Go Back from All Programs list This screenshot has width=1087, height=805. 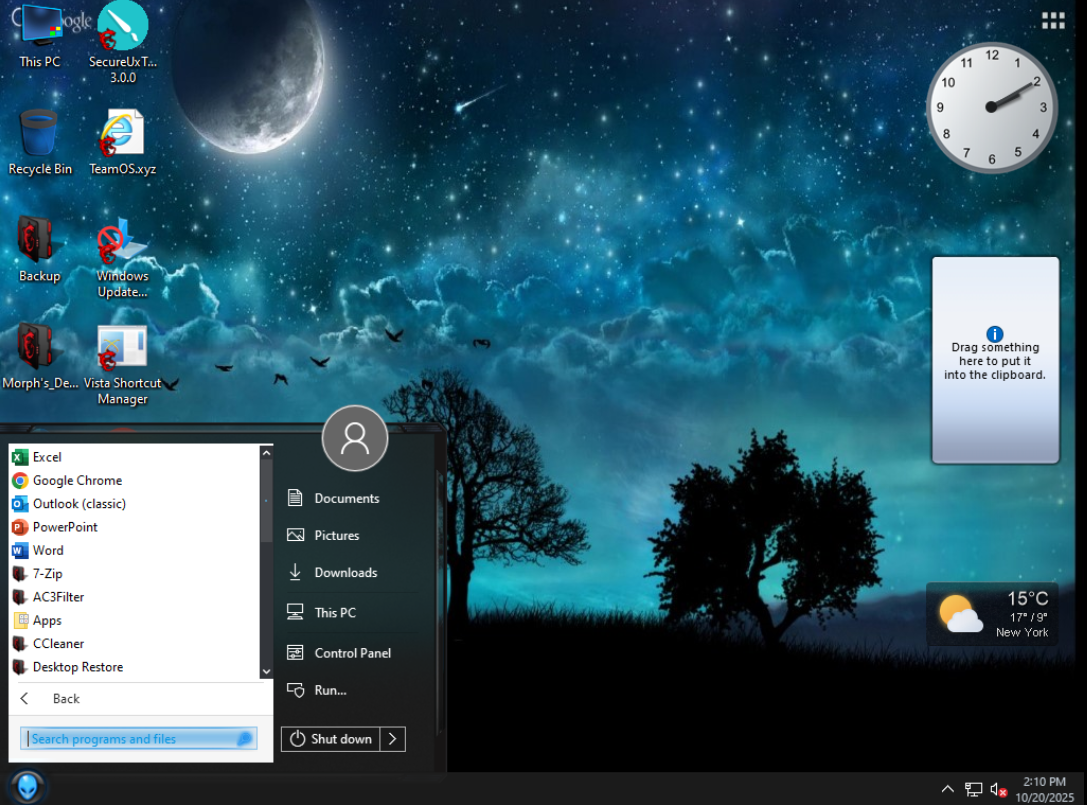coord(139,699)
